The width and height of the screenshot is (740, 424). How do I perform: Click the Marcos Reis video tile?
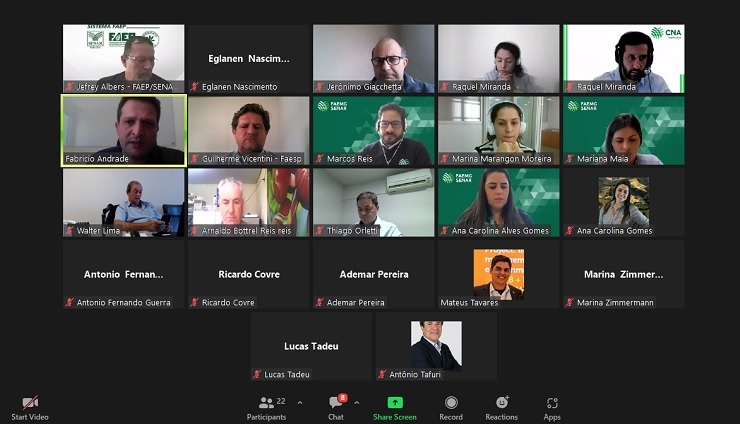coord(374,131)
